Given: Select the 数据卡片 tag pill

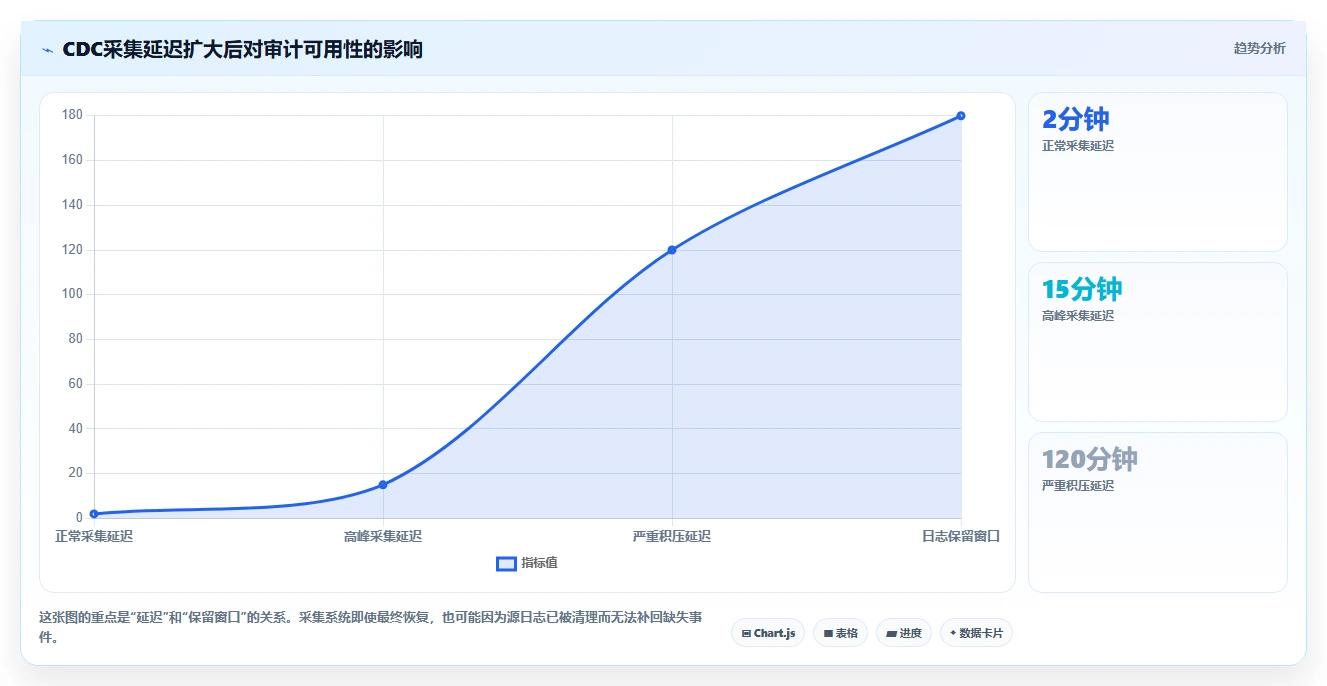Looking at the screenshot, I should point(976,633).
